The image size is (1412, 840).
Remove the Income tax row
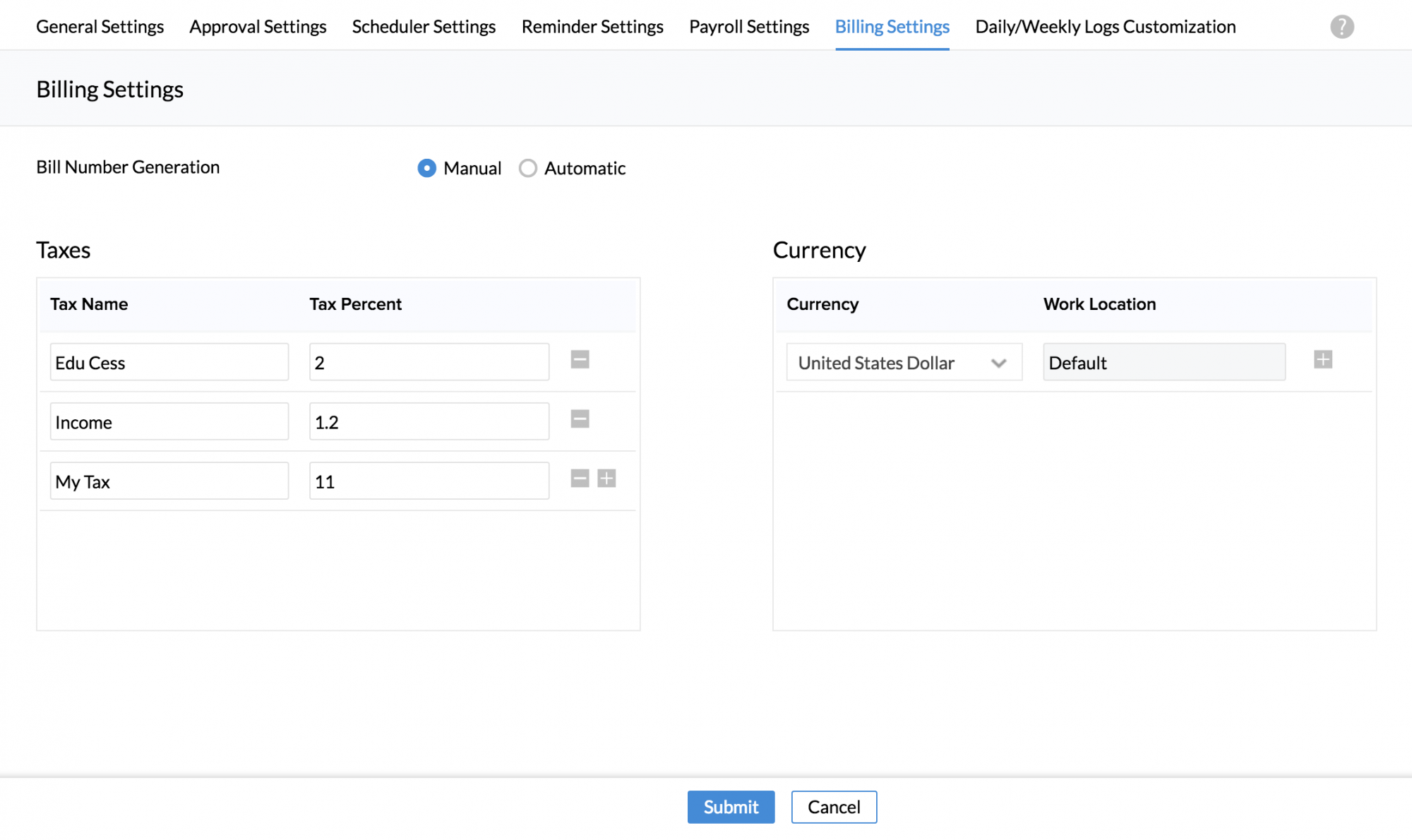tap(580, 419)
